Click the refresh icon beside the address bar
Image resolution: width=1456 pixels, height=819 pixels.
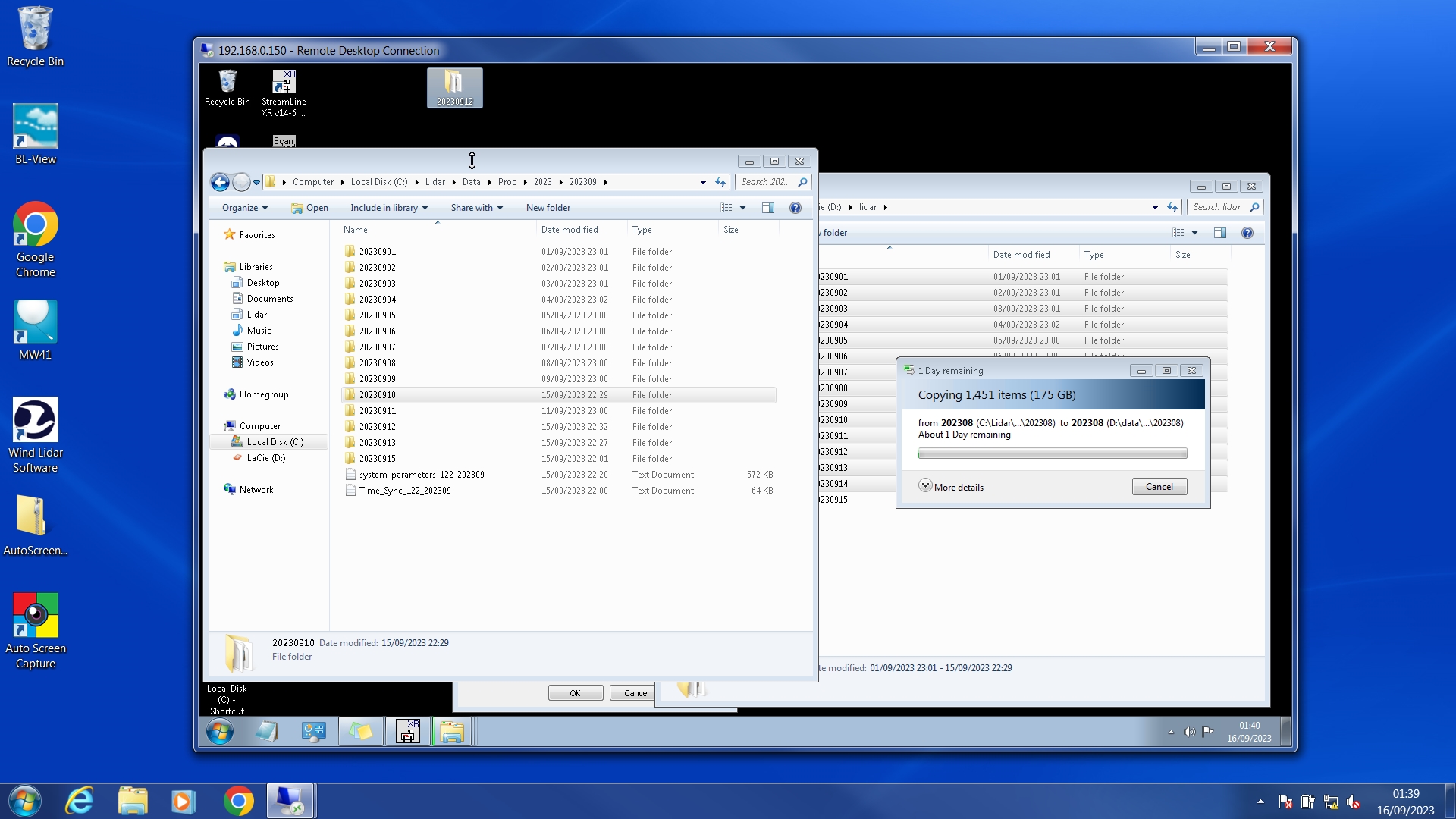click(x=720, y=182)
